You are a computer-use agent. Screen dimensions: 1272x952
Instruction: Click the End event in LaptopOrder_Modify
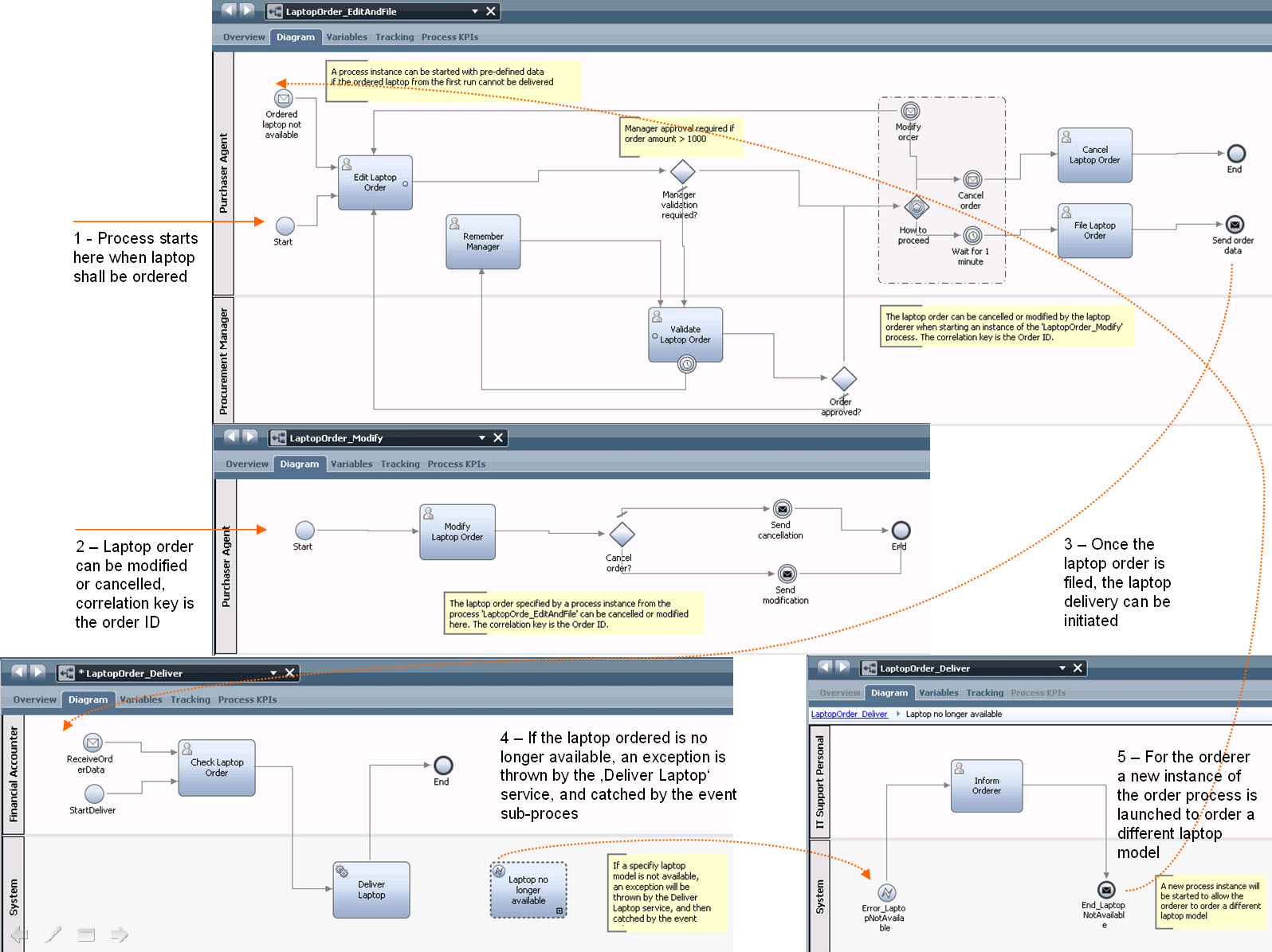(901, 531)
